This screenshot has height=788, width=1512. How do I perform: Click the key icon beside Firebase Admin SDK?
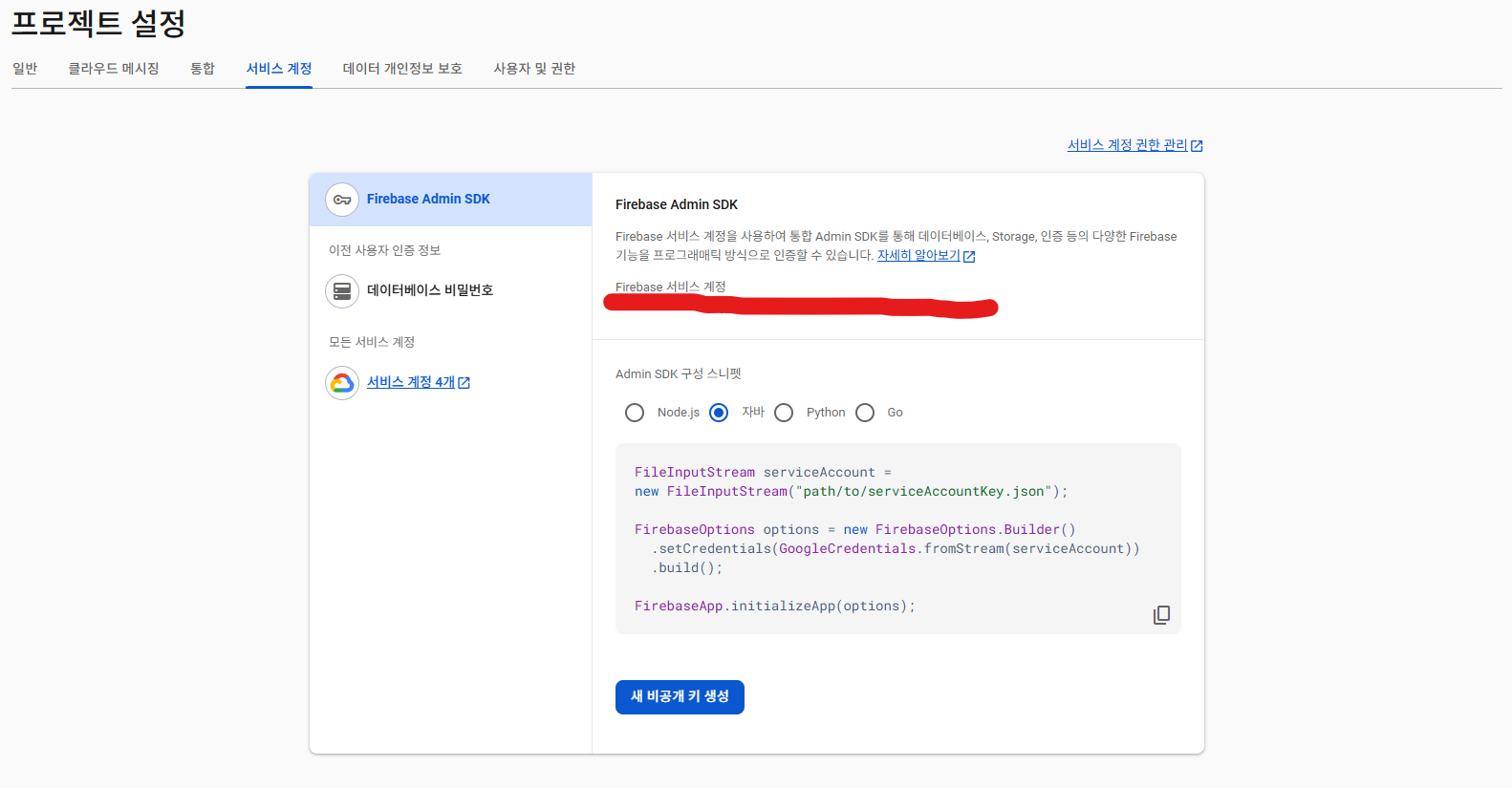[342, 200]
